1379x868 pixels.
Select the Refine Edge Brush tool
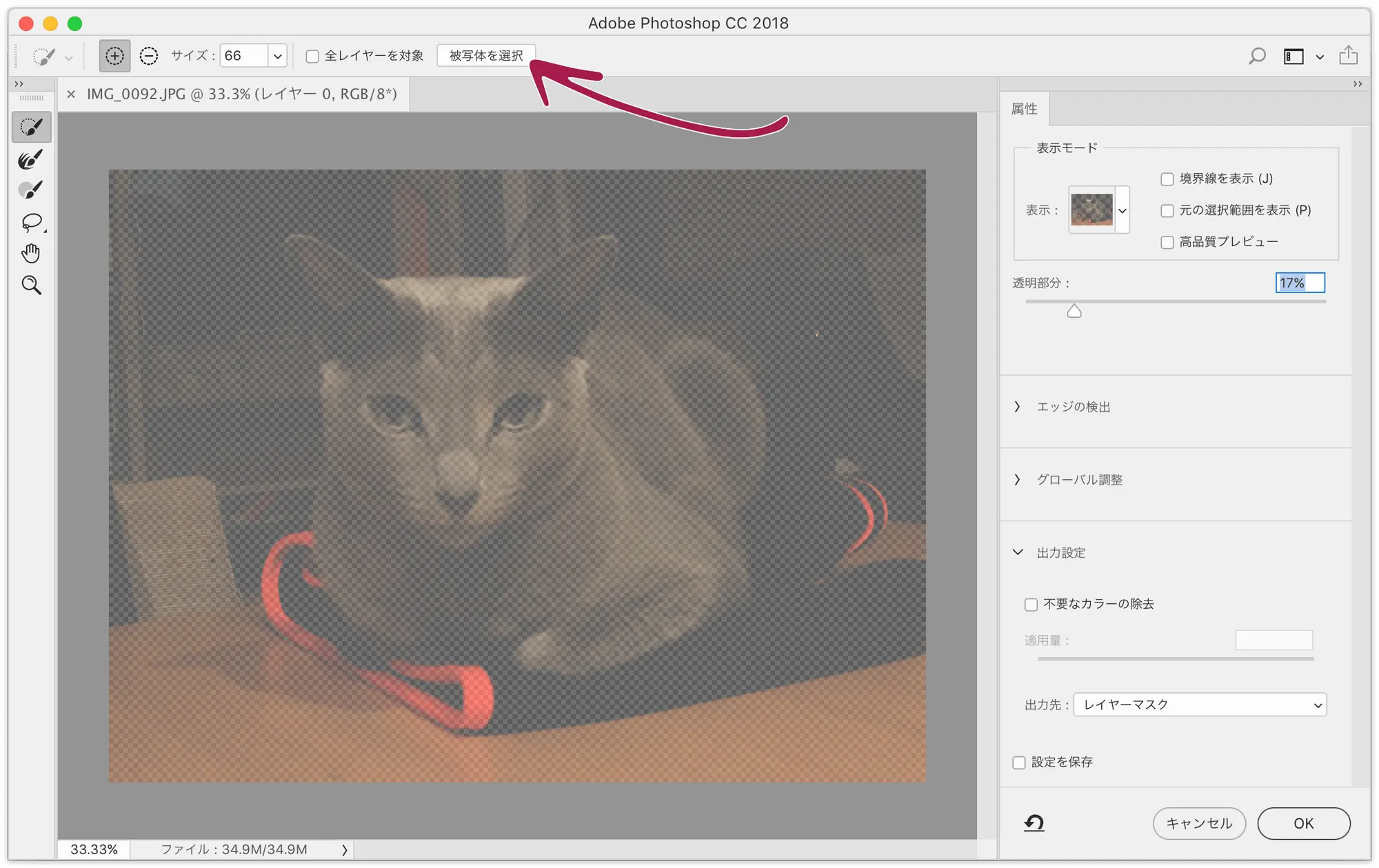(x=31, y=158)
